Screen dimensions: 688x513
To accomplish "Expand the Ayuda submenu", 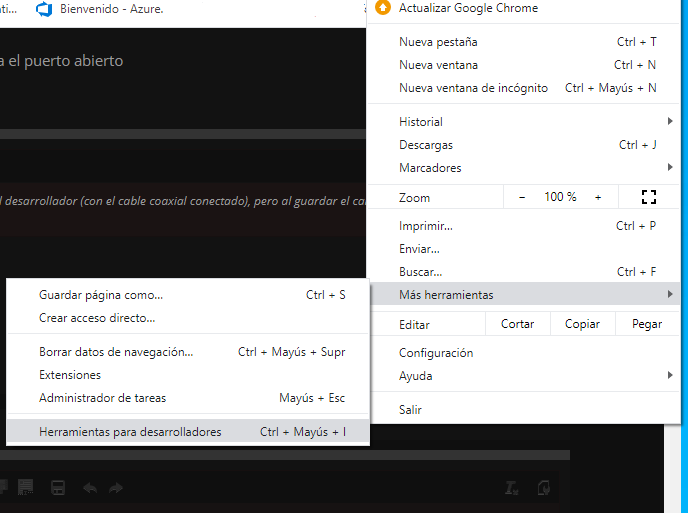I will 527,376.
